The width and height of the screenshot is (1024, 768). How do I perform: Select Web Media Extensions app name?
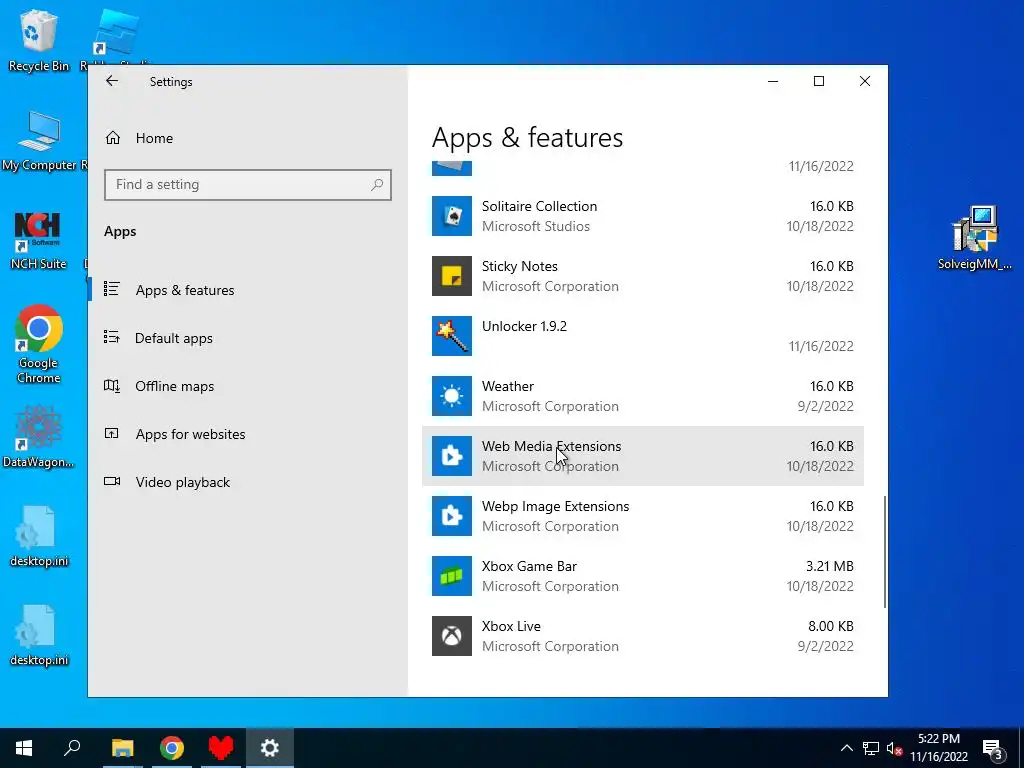(552, 447)
